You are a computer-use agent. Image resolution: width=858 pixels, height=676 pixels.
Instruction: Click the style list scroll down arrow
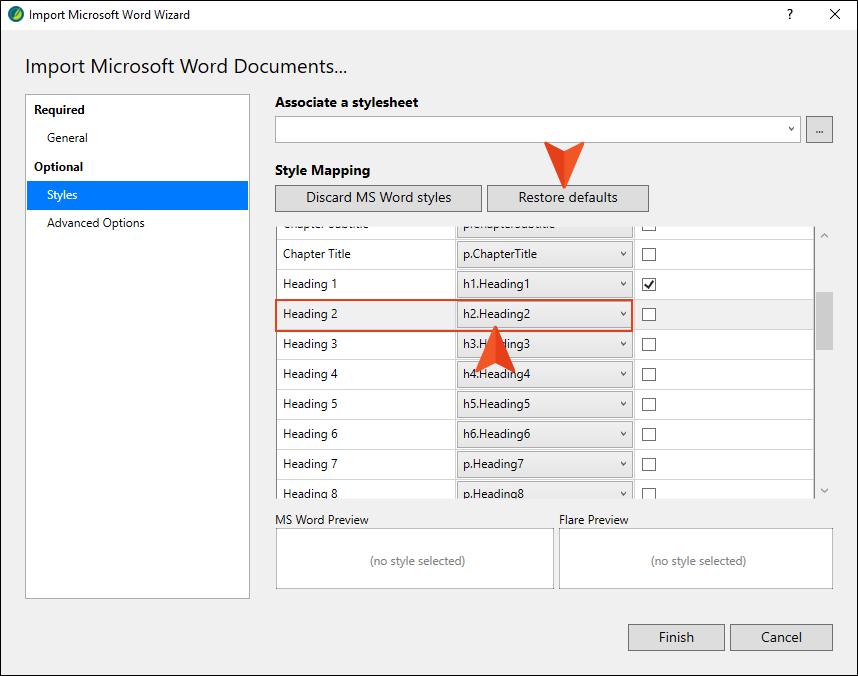tap(824, 491)
